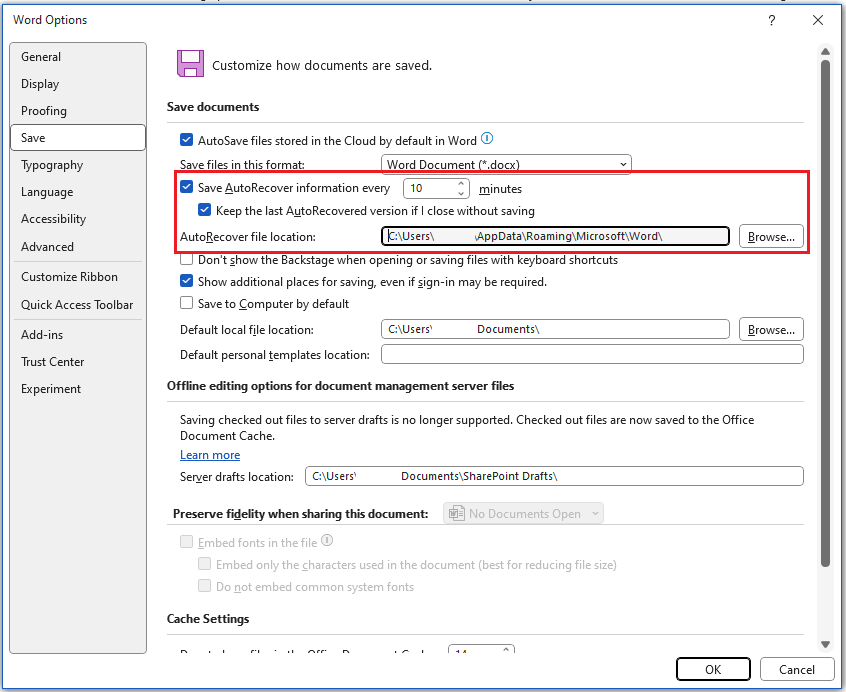The height and width of the screenshot is (692, 846).
Task: Click the AutoRecover minutes number field
Action: tap(430, 188)
